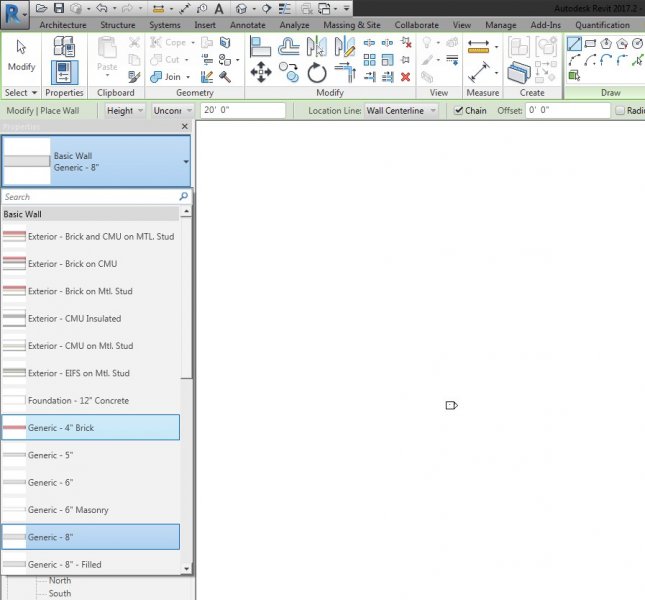Viewport: 645px width, 600px height.
Task: Click the Open folder icon in quick access toolbar
Action: tap(41, 8)
